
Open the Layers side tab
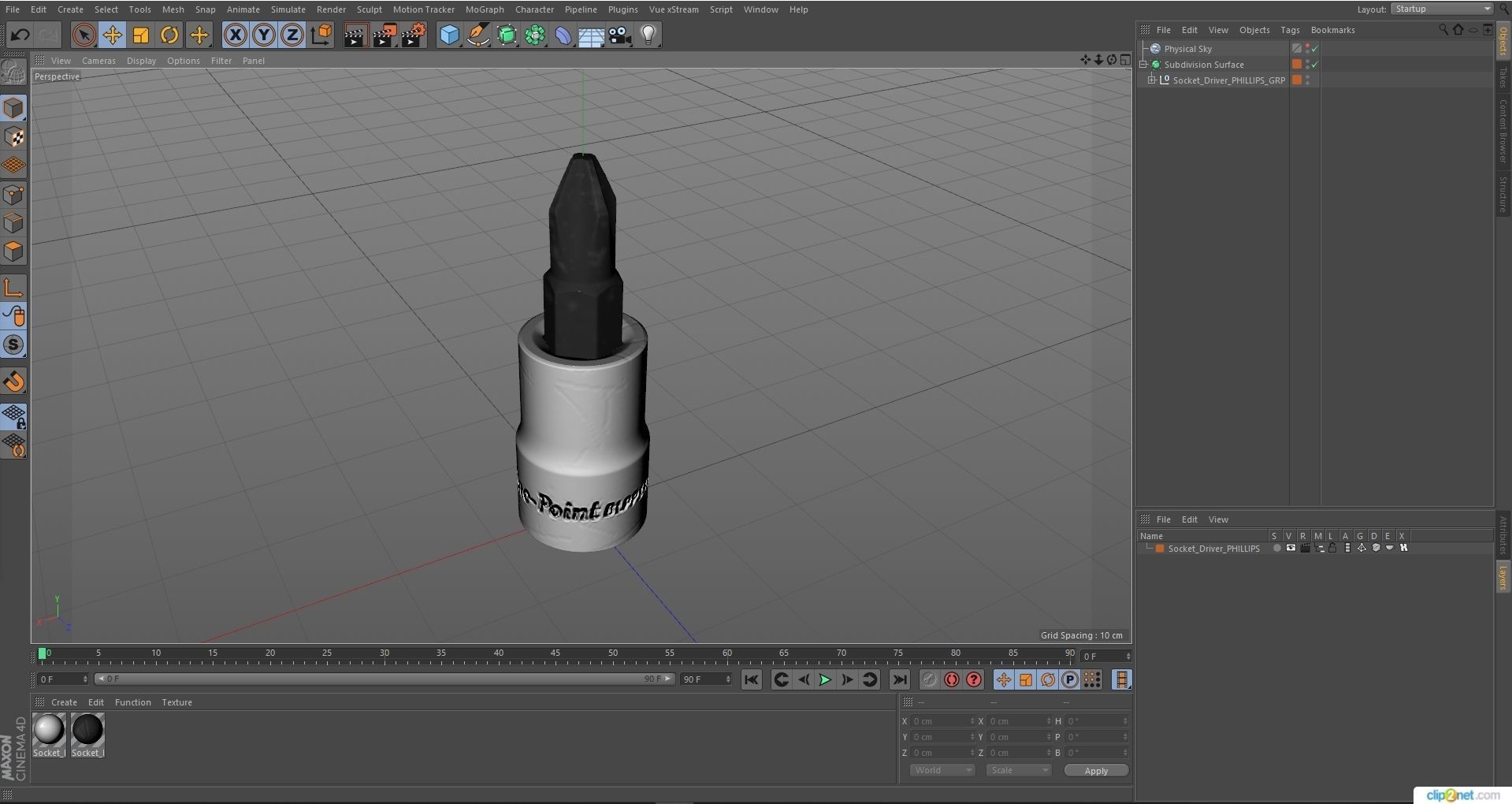(1503, 578)
